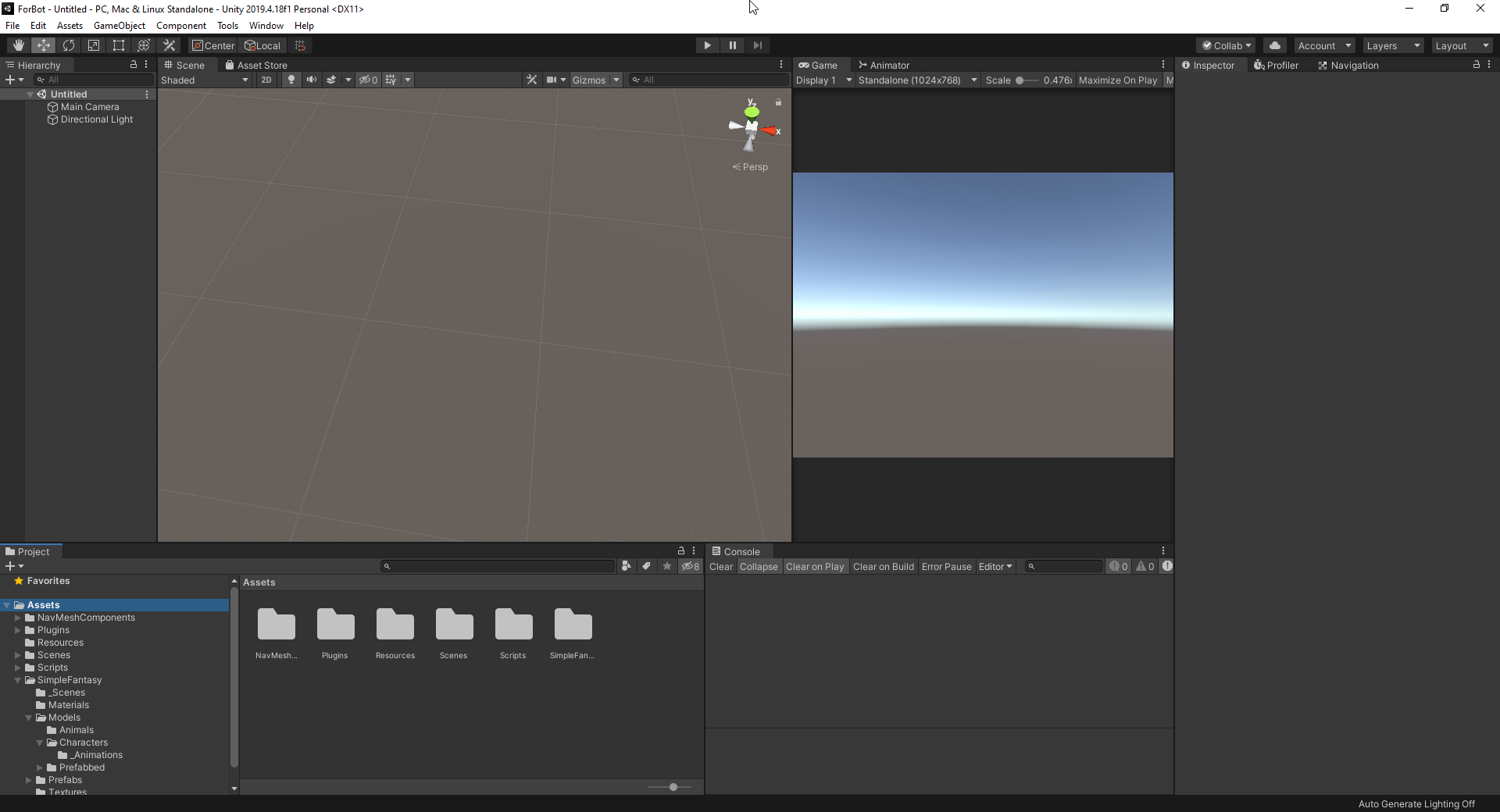Click the Clear button in the Console
The image size is (1500, 812).
tap(720, 567)
